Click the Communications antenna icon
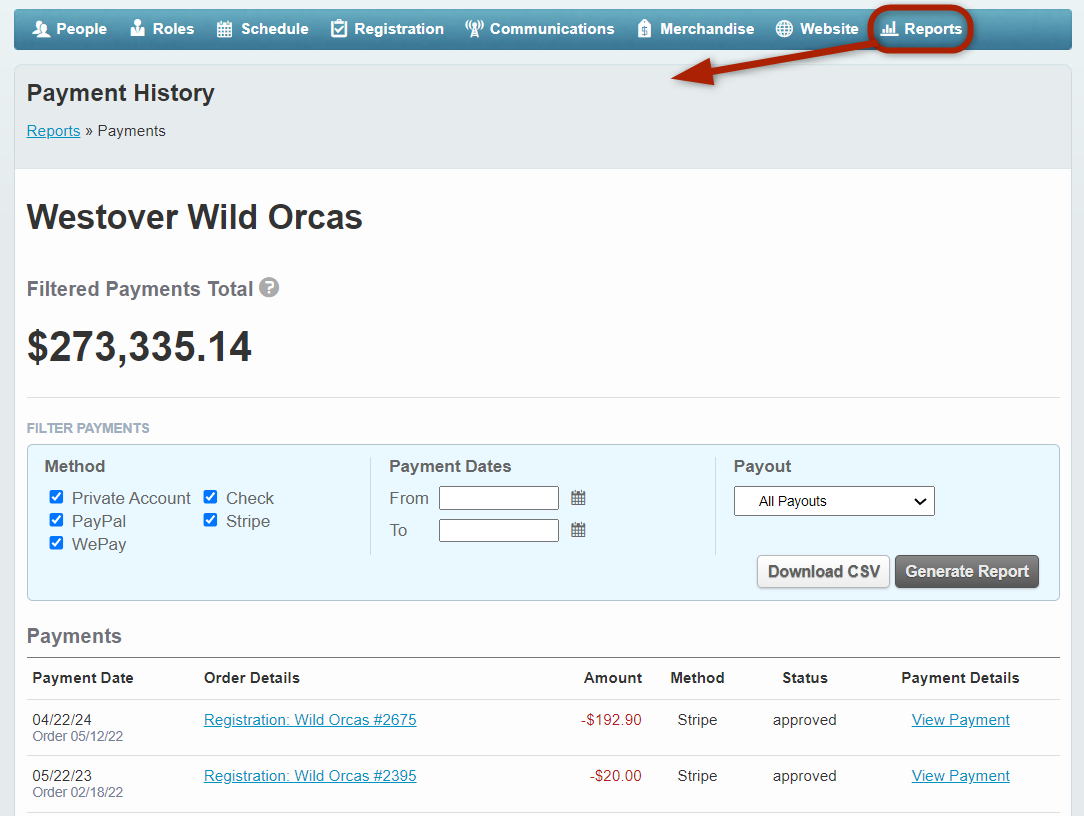 (x=474, y=28)
